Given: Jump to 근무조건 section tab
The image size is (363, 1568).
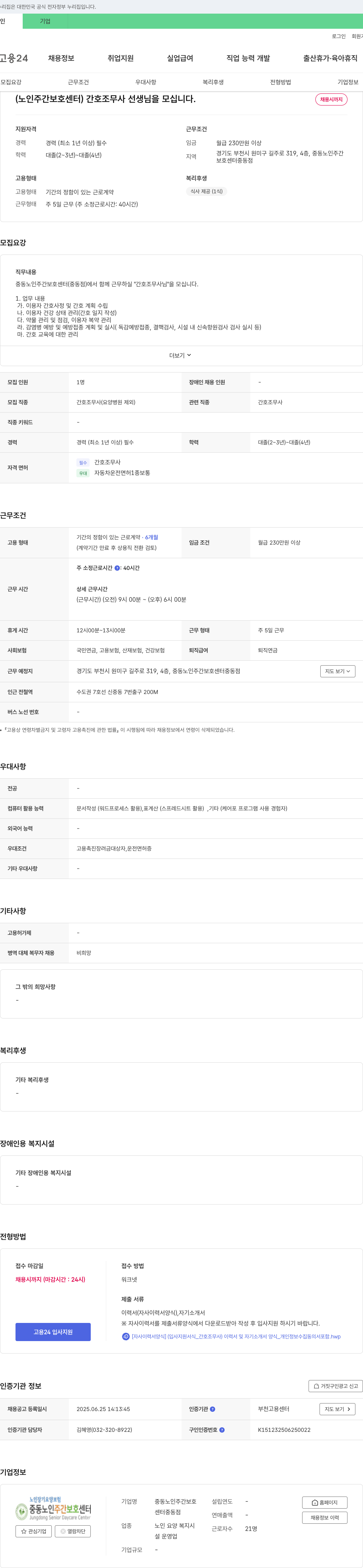Looking at the screenshot, I should tap(78, 82).
